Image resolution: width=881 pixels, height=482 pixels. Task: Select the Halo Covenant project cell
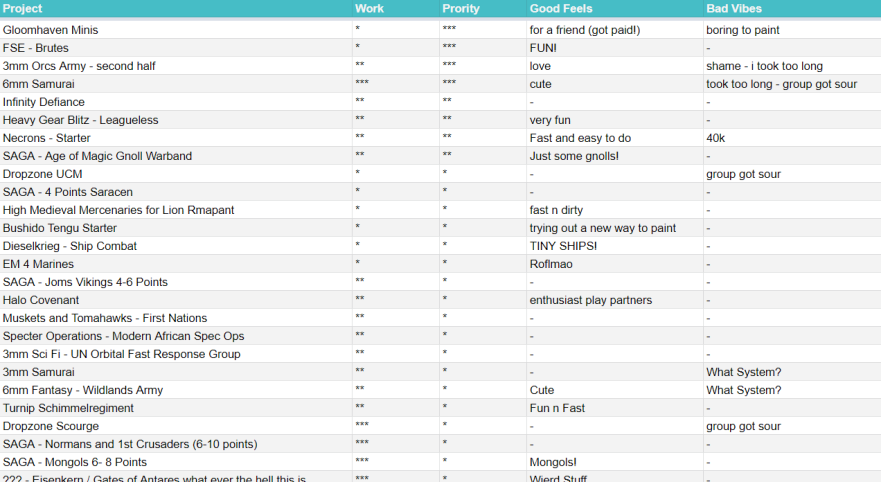[x=41, y=300]
